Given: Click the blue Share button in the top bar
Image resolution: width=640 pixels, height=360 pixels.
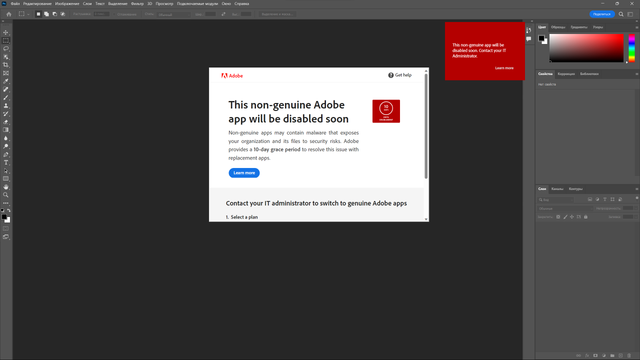Looking at the screenshot, I should pos(602,14).
